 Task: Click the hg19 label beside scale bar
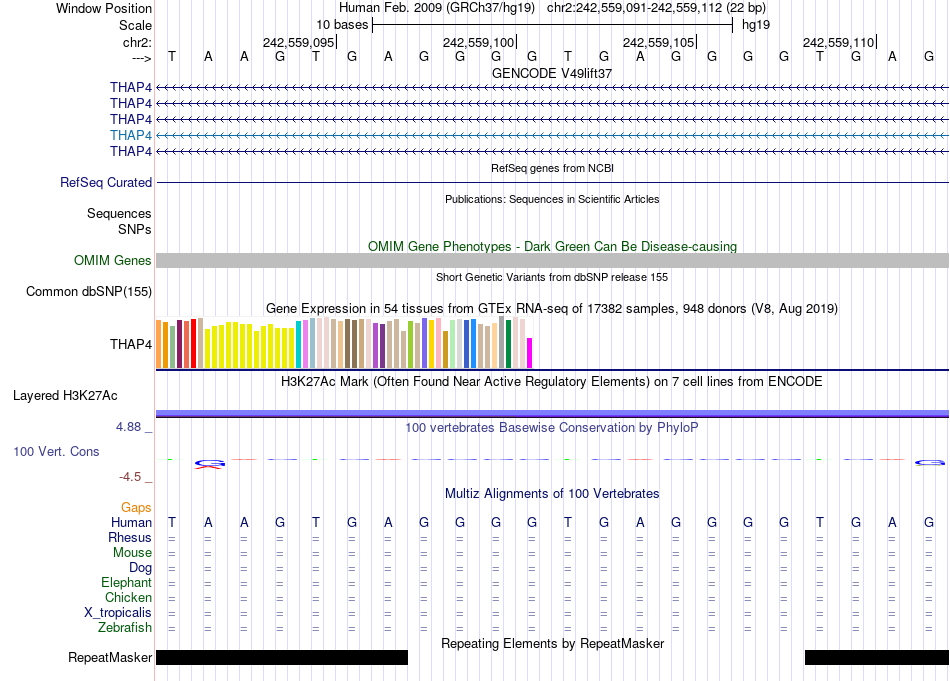[x=756, y=25]
